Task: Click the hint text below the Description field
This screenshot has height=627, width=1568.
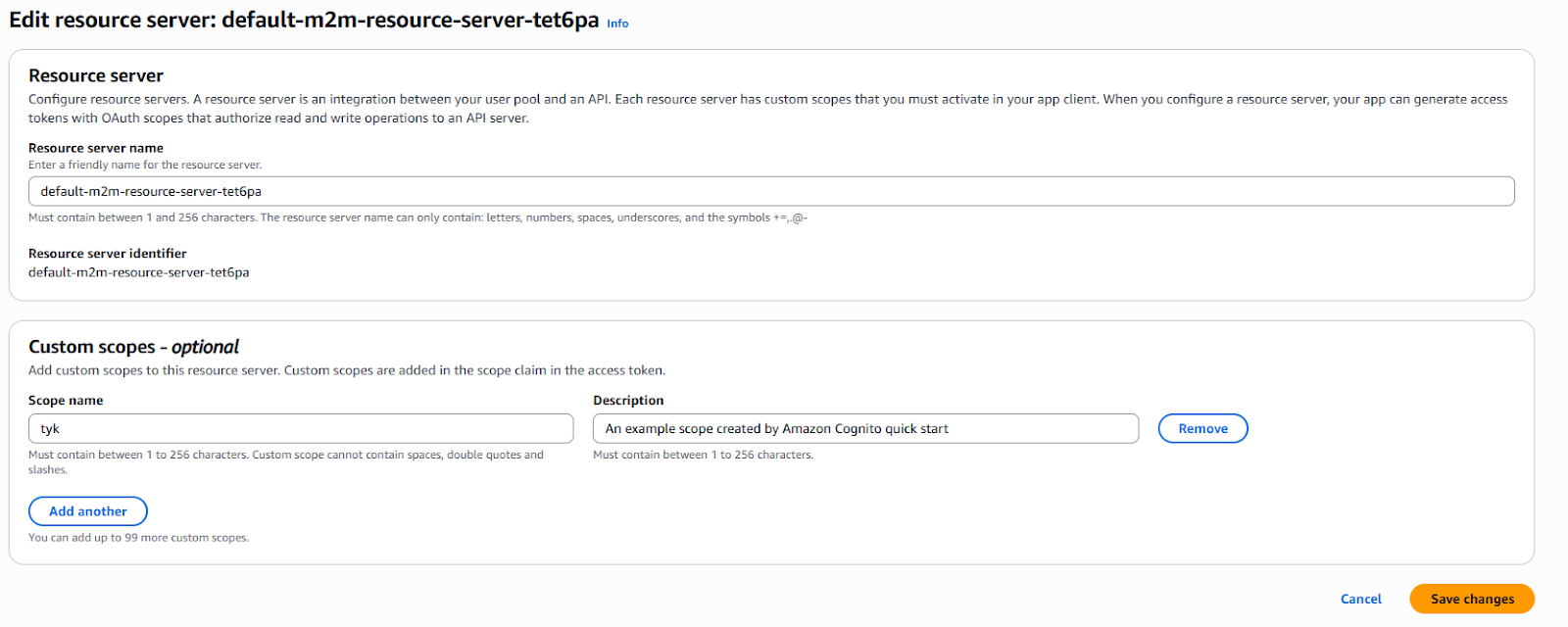Action: coord(703,455)
